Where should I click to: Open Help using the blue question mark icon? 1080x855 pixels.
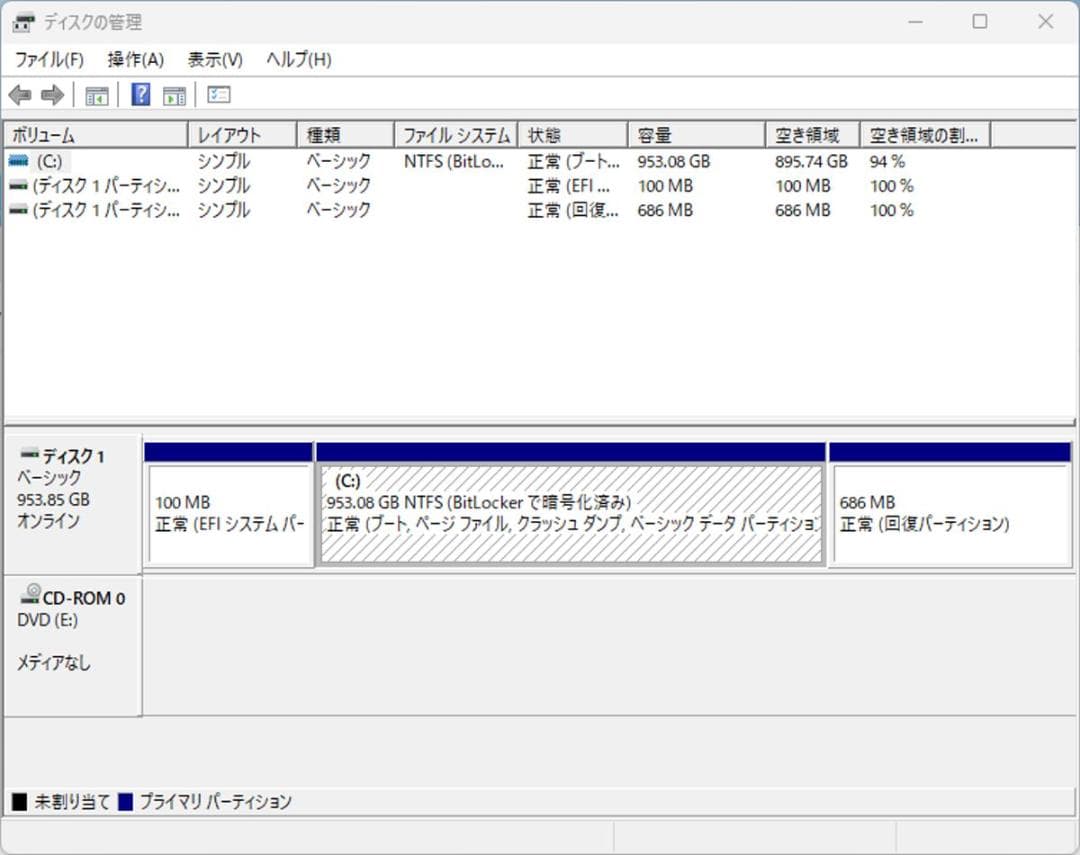tap(139, 94)
